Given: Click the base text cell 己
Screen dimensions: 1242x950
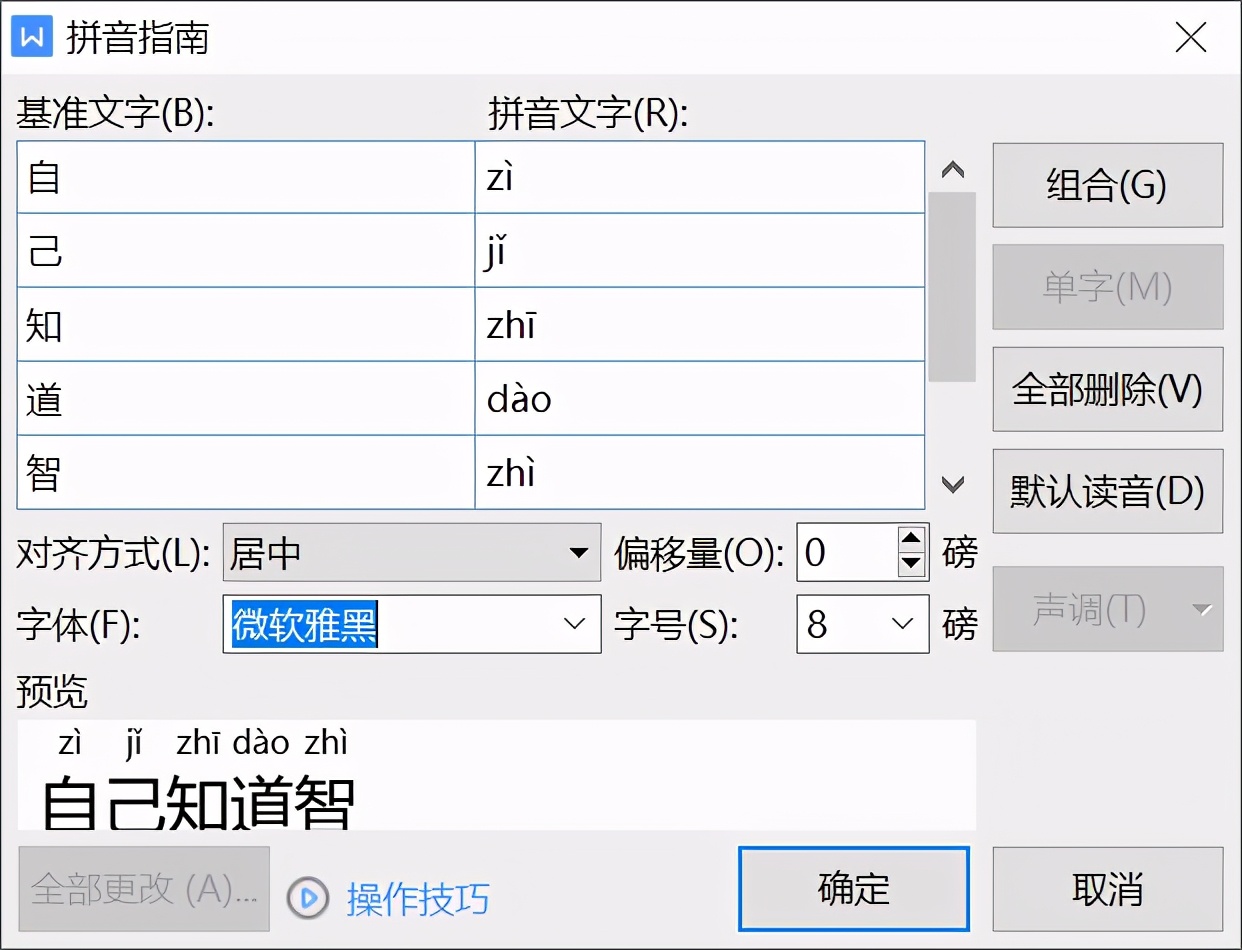Looking at the screenshot, I should click(x=246, y=251).
